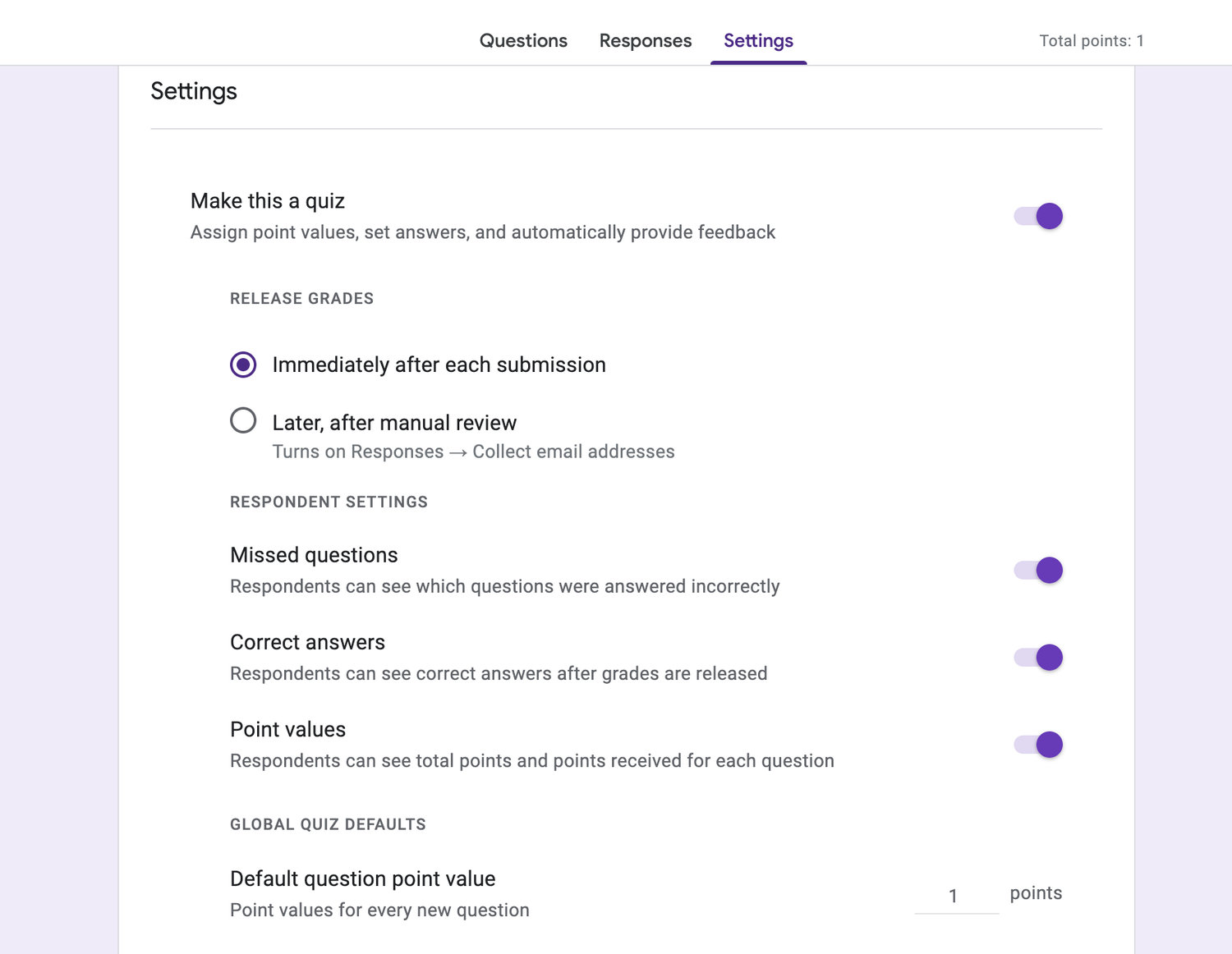Click the RELEASE GRADES section label
The height and width of the screenshot is (954, 1232).
coord(301,298)
